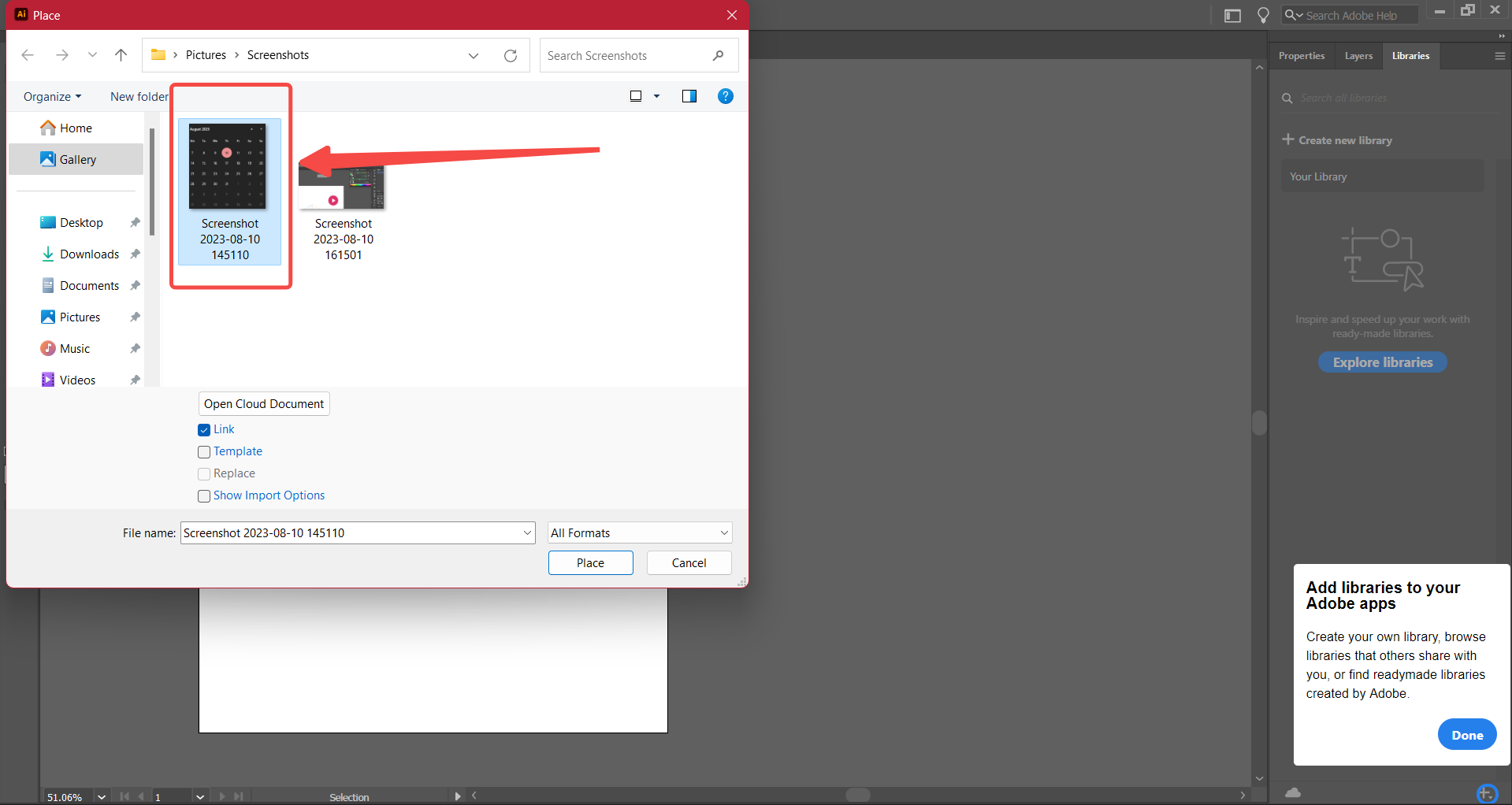
Task: Expand the File name dropdown arrow
Action: 527,533
